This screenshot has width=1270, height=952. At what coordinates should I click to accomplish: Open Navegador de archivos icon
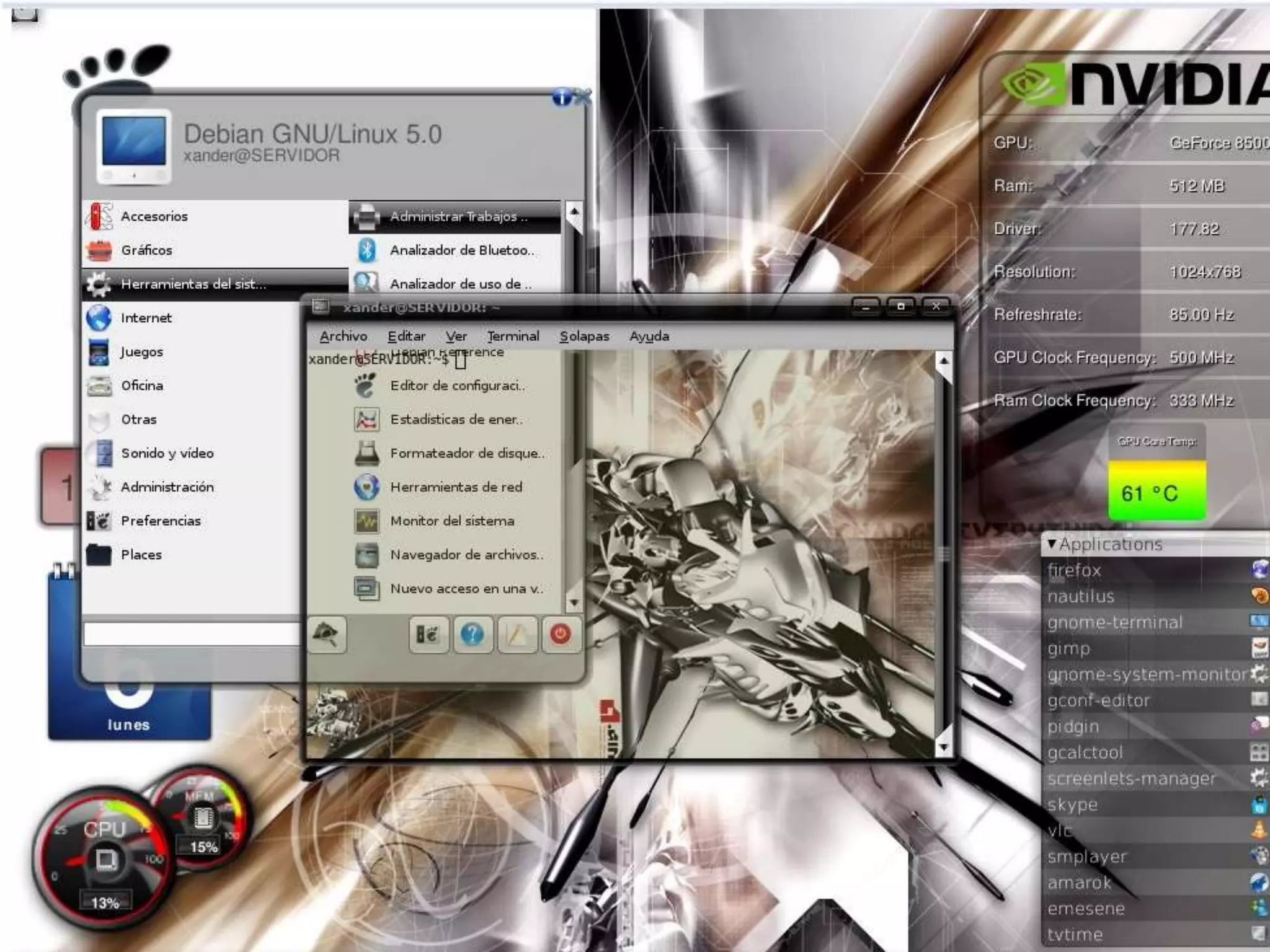point(366,555)
